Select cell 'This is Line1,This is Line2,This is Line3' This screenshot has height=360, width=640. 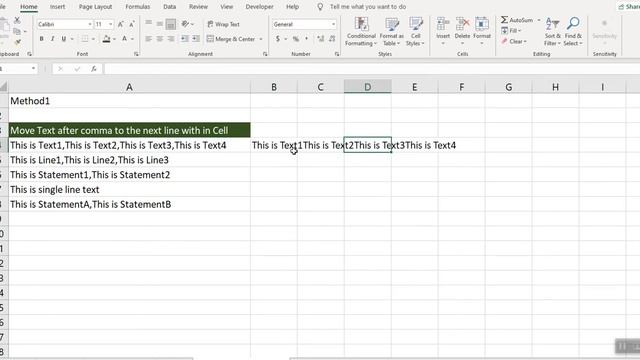[x=129, y=160]
